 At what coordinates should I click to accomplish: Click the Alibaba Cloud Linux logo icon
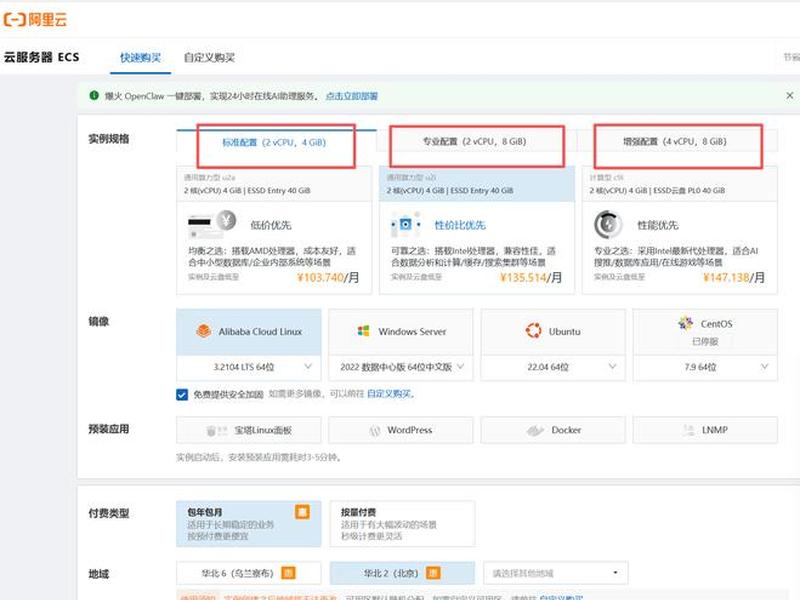tap(204, 332)
